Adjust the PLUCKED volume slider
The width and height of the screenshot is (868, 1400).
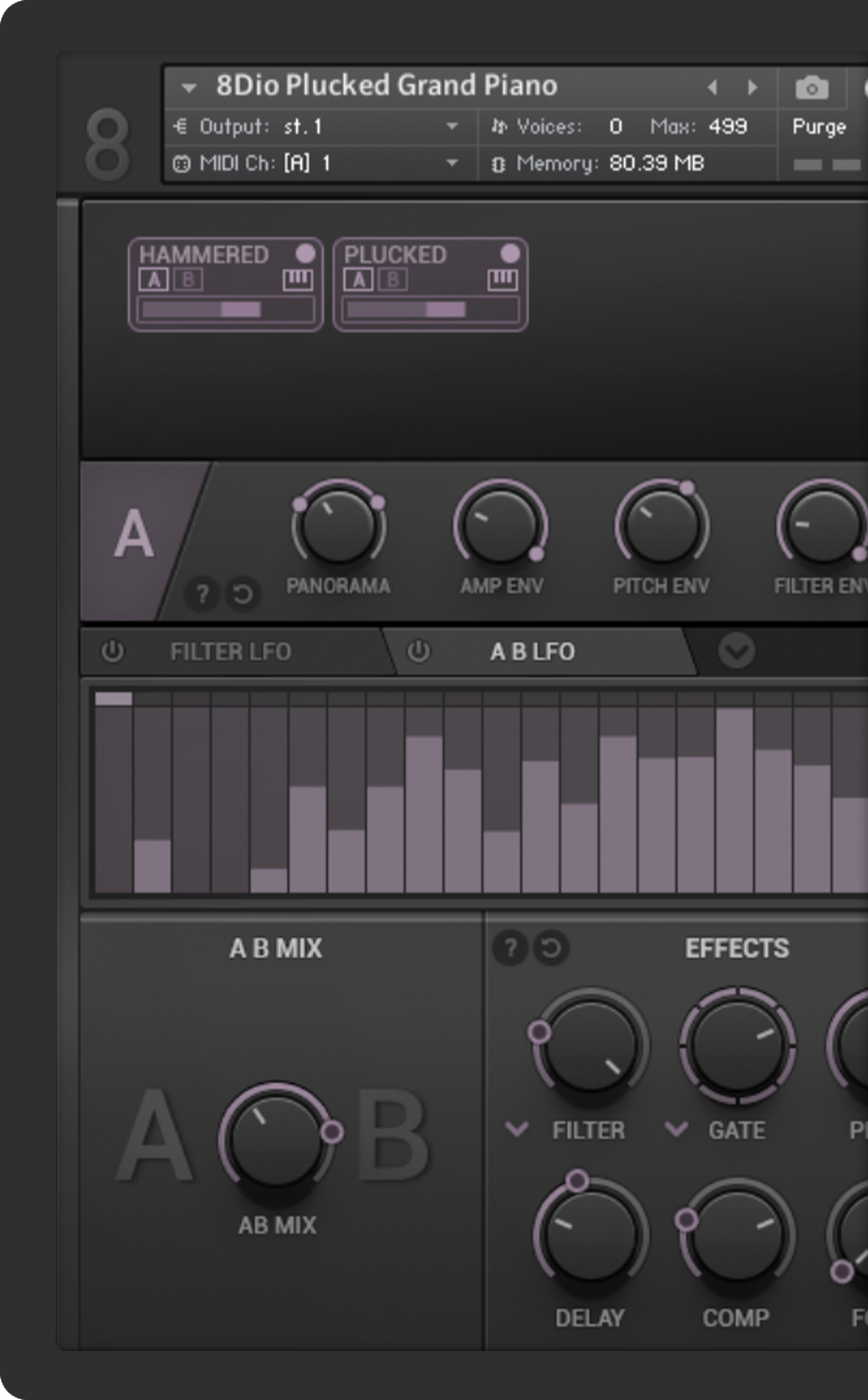(x=431, y=309)
